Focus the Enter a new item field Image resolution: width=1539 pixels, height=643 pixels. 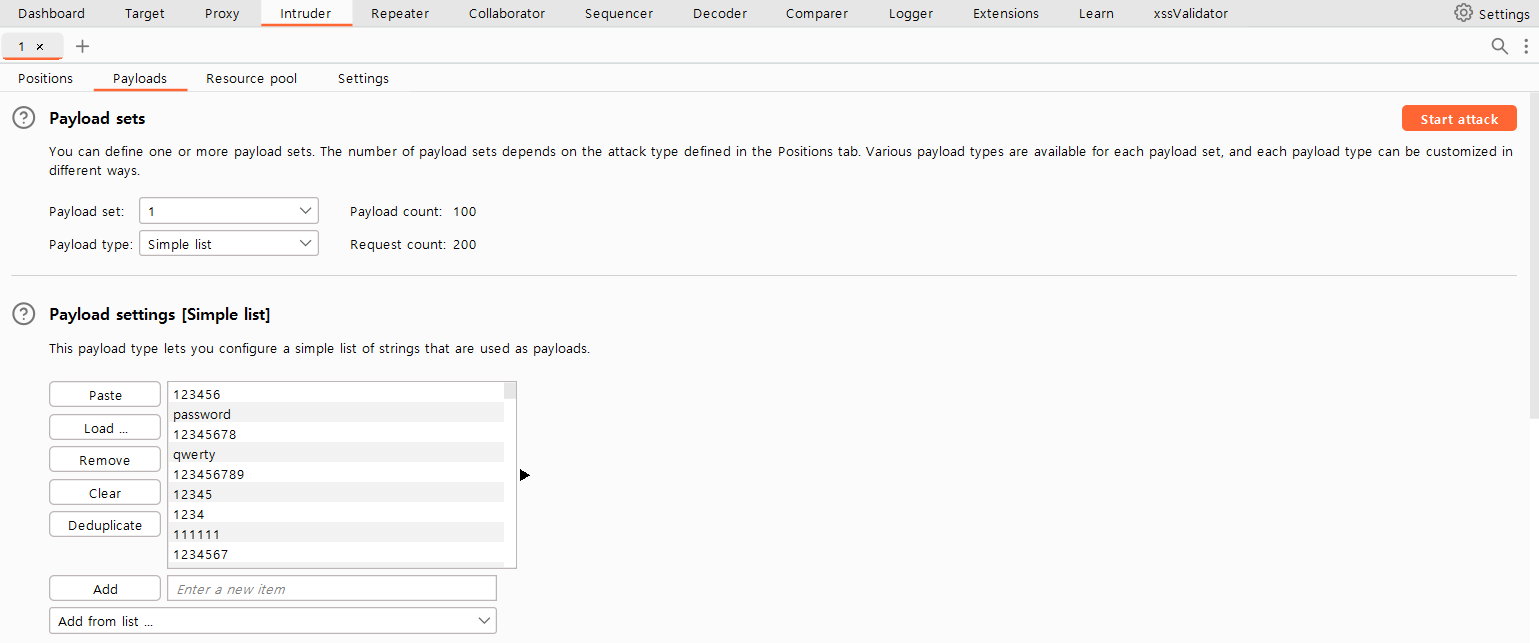[x=332, y=589]
